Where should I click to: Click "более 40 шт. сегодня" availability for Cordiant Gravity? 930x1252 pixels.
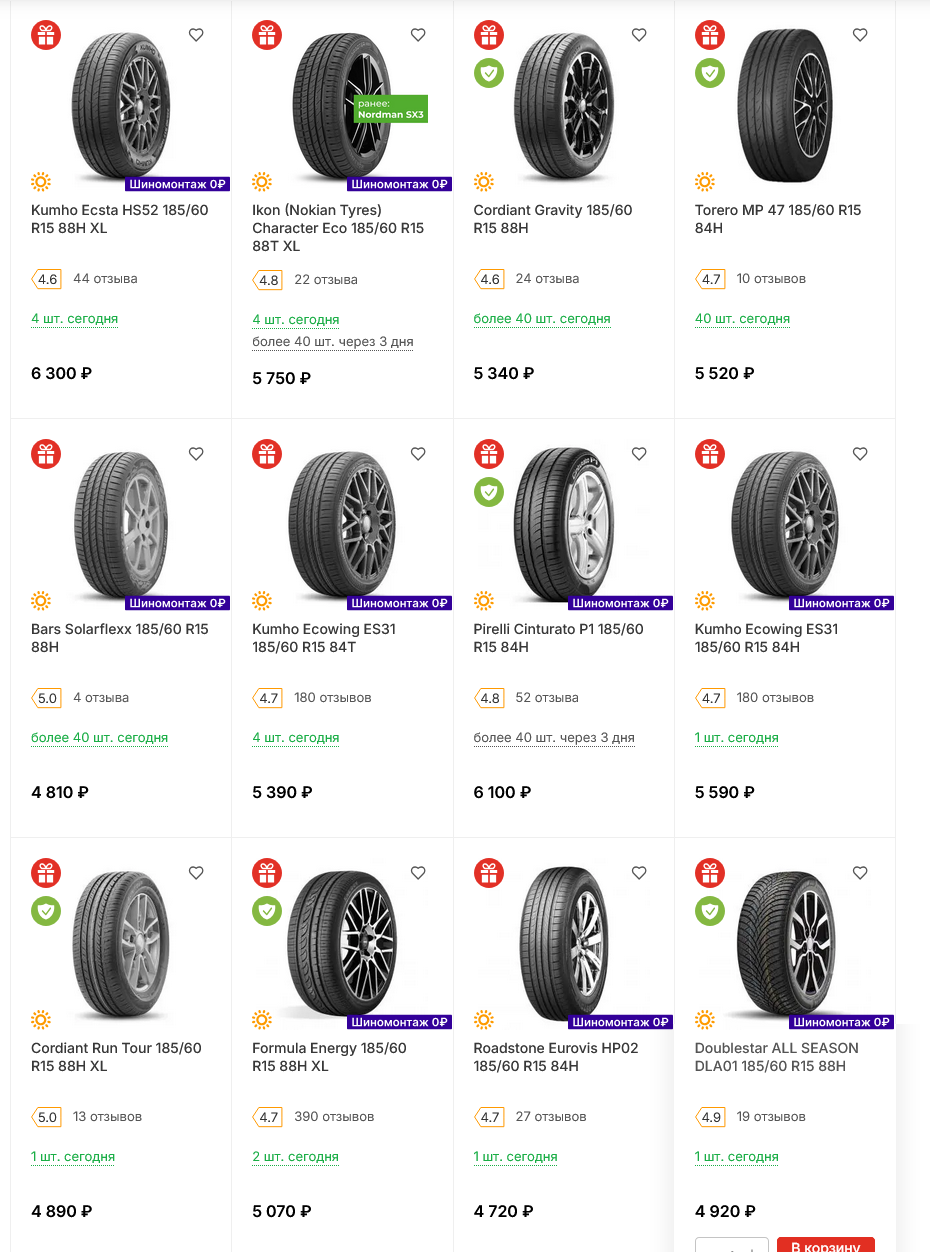[542, 319]
